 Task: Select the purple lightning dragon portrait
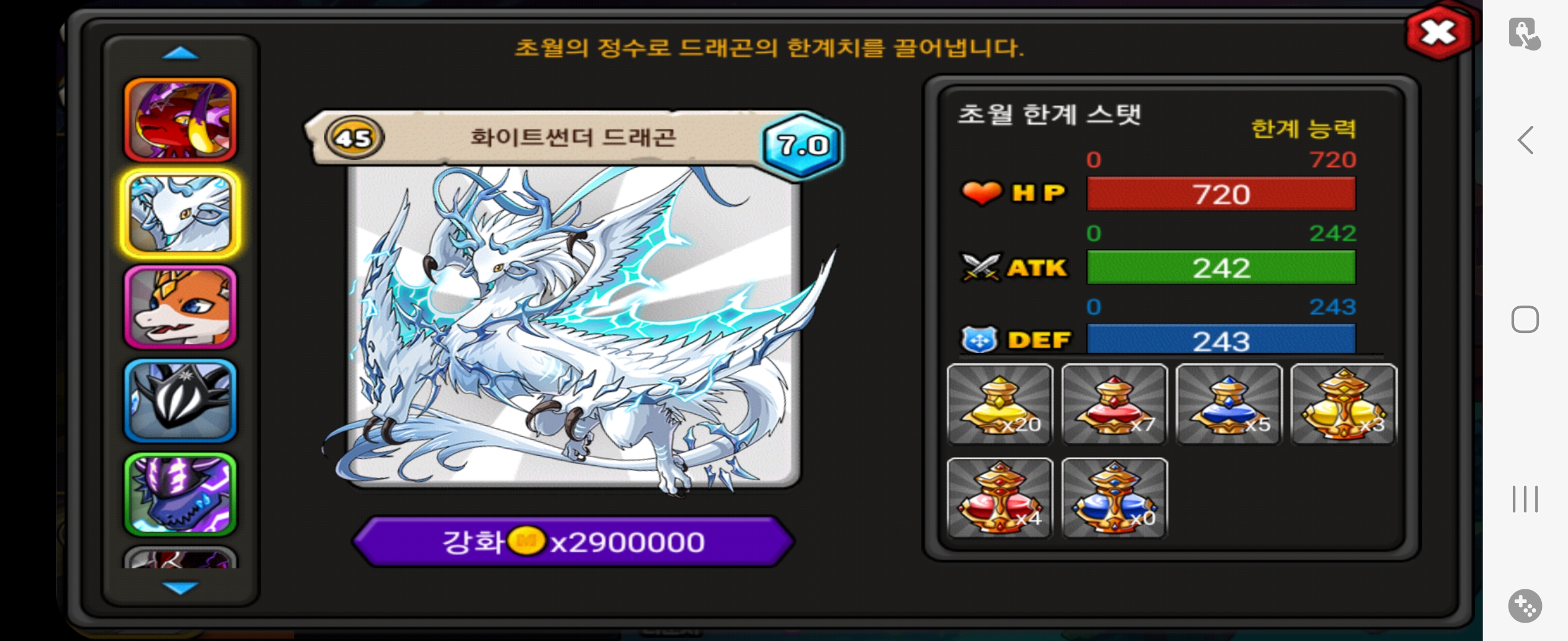[x=180, y=494]
